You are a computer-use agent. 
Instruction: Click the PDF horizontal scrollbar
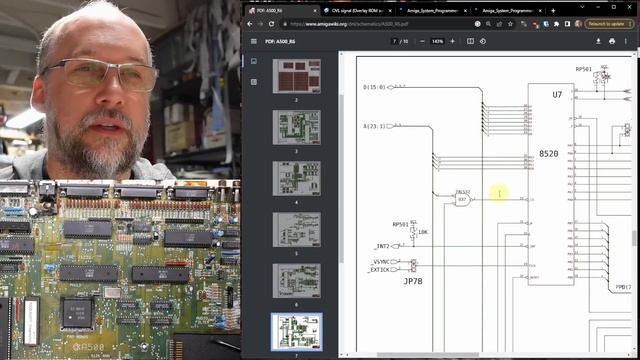(427, 355)
